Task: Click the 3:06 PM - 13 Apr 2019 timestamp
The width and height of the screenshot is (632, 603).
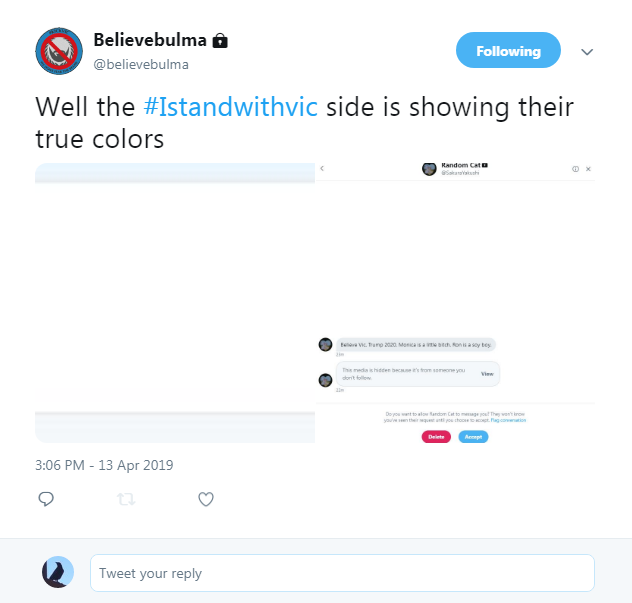Action: coord(104,465)
